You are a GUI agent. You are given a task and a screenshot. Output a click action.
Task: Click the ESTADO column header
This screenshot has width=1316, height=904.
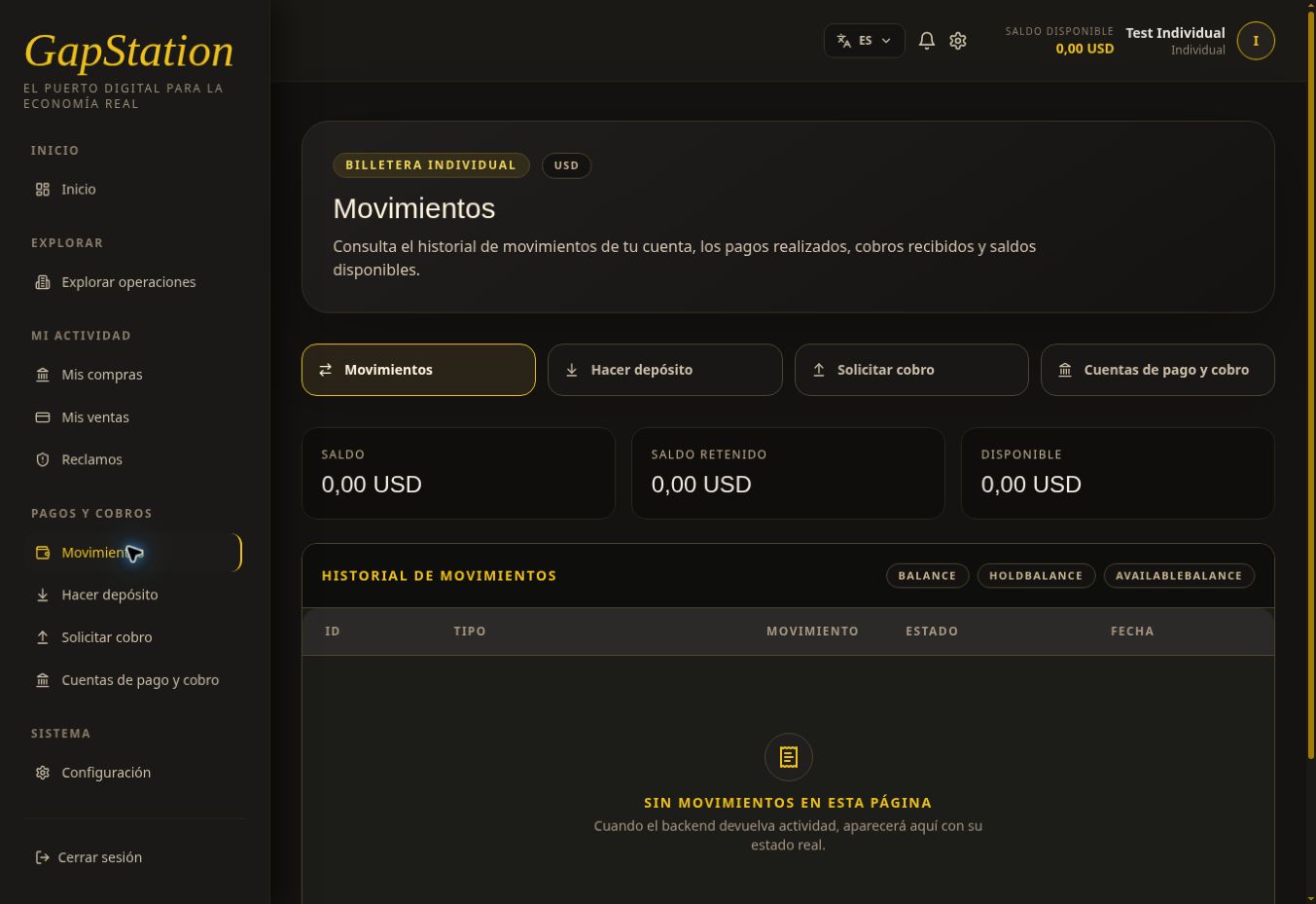coord(932,632)
